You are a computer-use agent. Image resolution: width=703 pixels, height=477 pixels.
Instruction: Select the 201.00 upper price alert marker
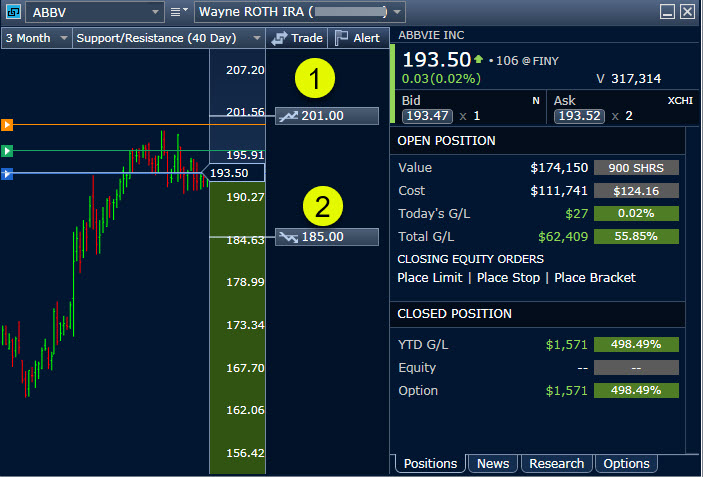tap(326, 116)
